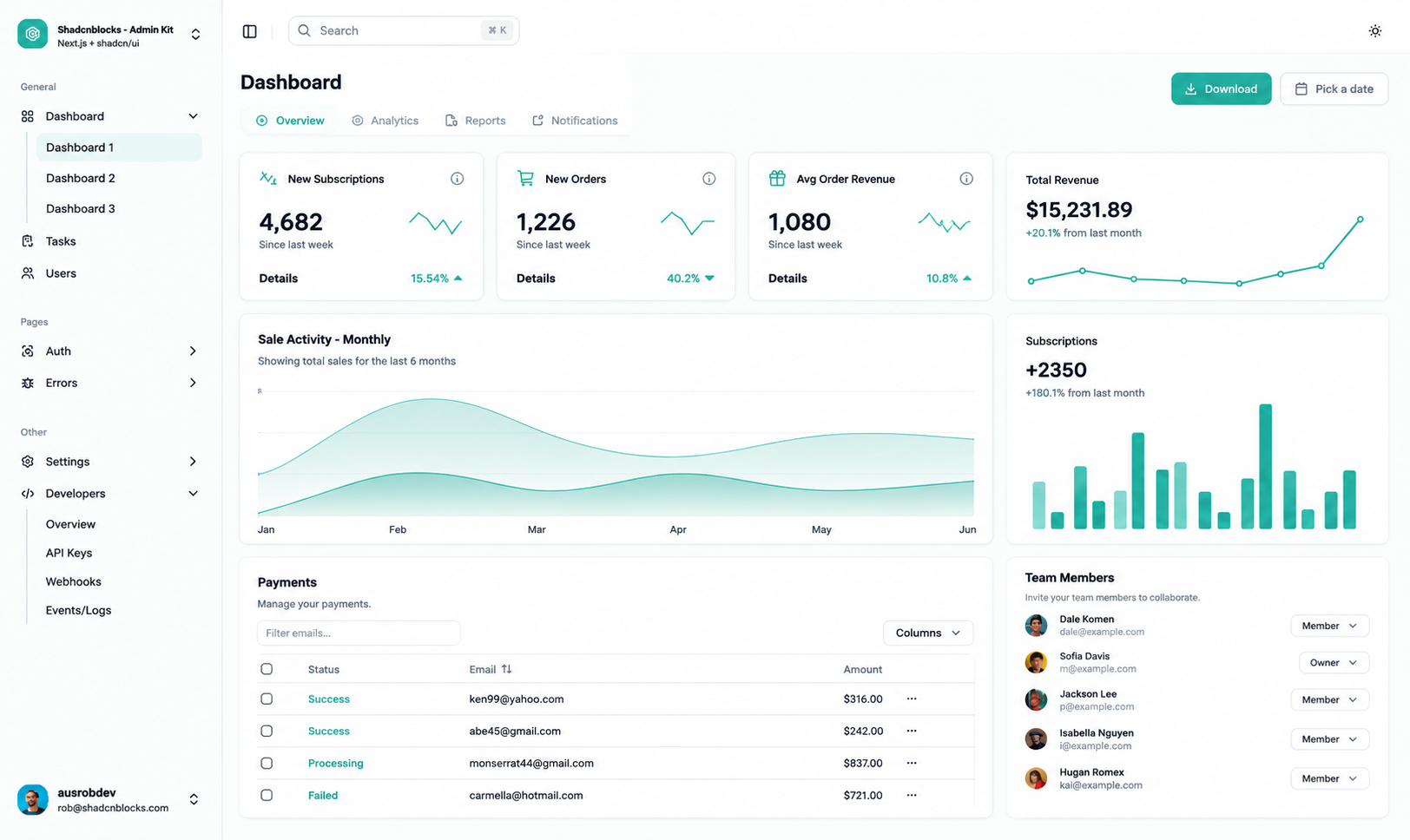
Task: Check the carmella@hotmail.com payment row
Action: (x=267, y=795)
